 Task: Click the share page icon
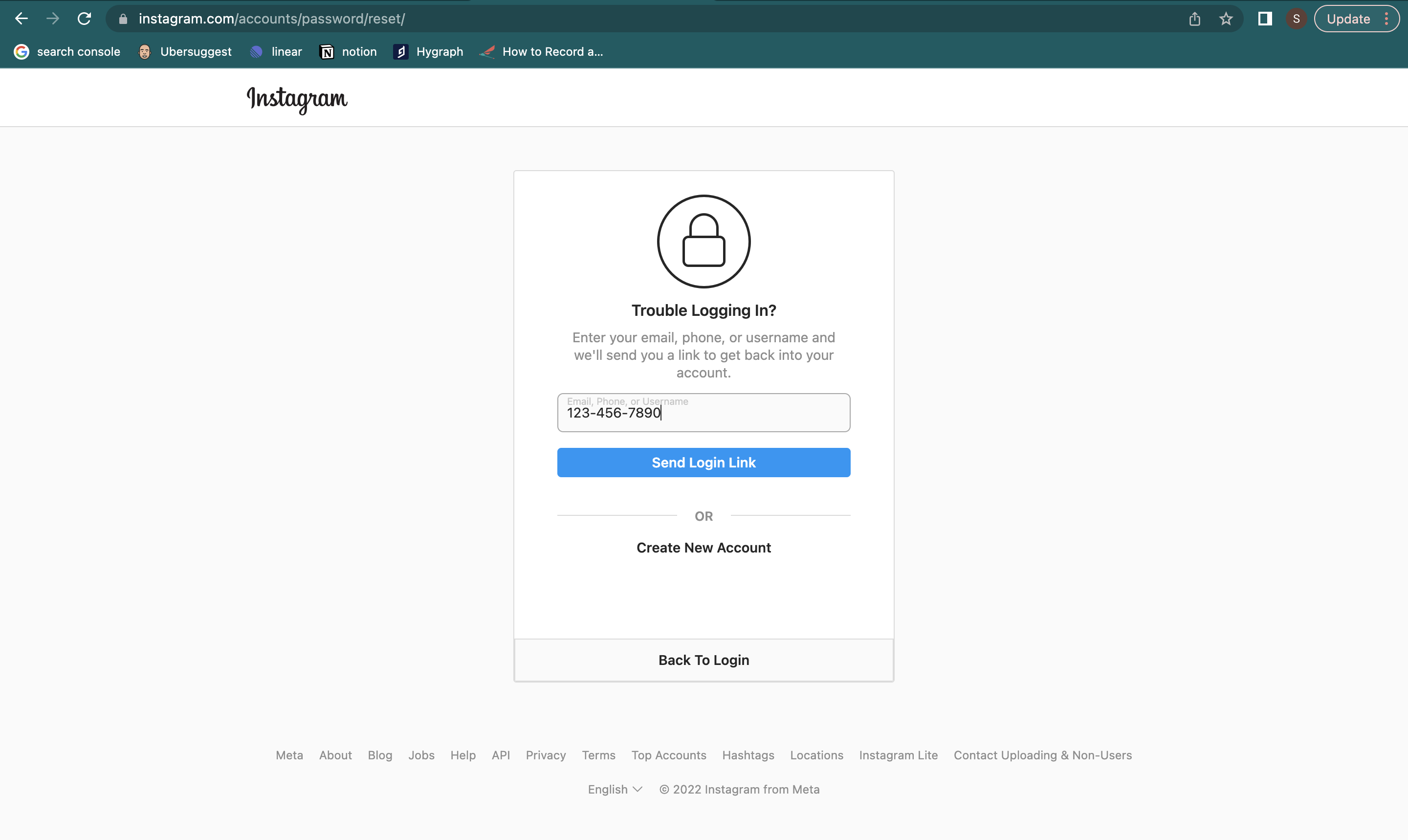(x=1195, y=19)
